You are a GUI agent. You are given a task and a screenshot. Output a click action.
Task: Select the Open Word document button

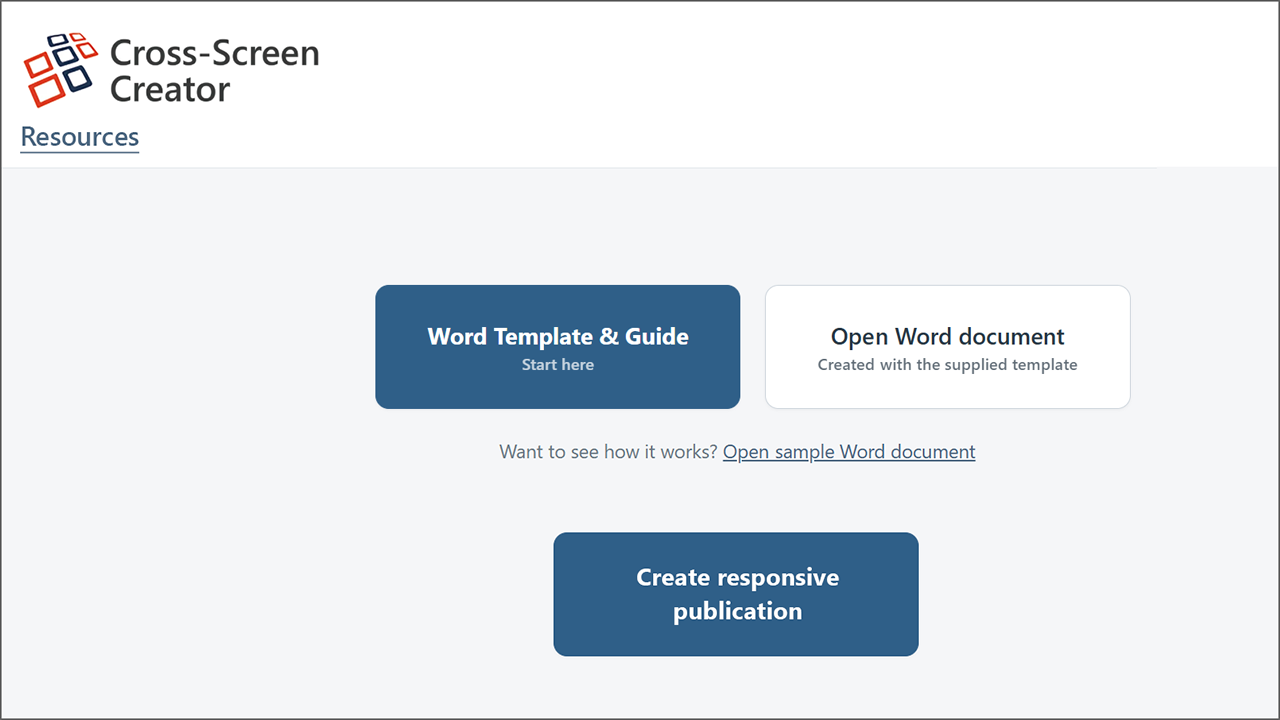pos(948,347)
